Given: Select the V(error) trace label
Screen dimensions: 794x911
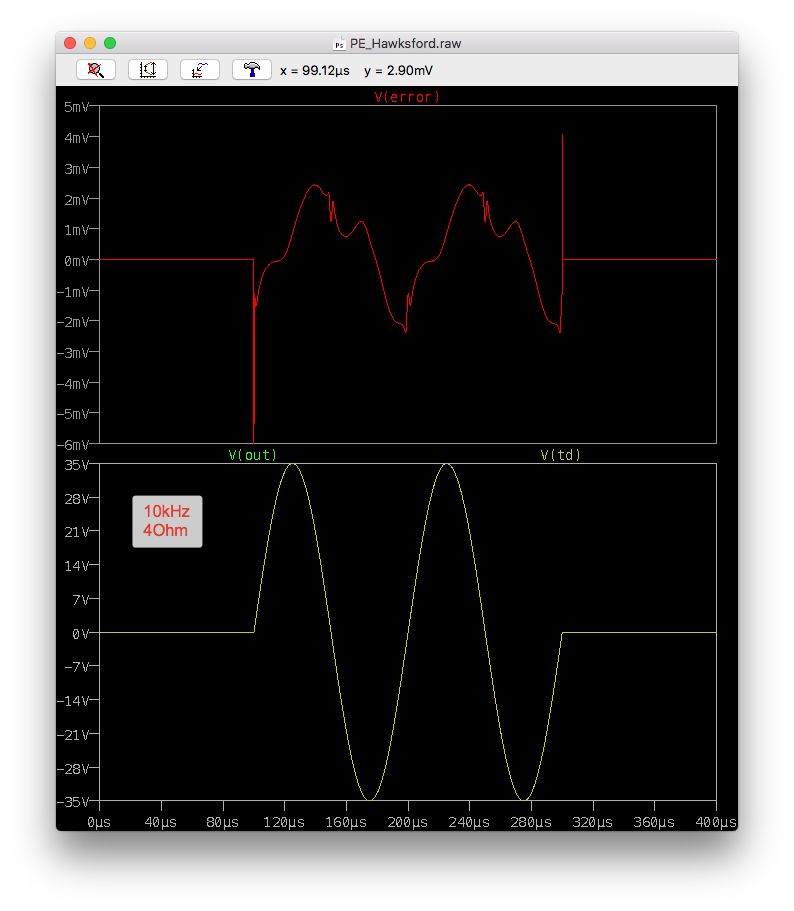Looking at the screenshot, I should point(407,97).
